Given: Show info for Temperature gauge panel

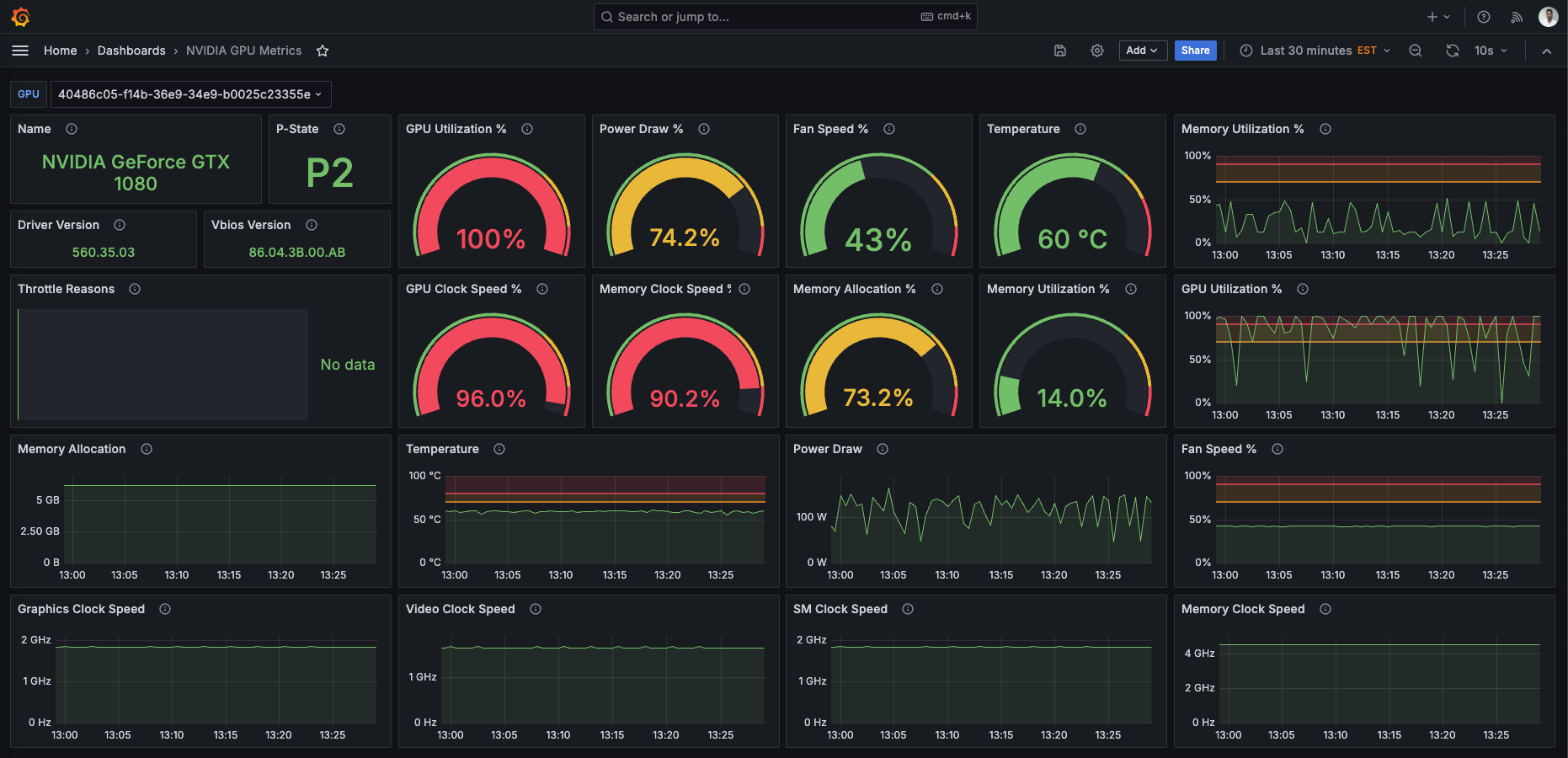Looking at the screenshot, I should [x=1080, y=129].
